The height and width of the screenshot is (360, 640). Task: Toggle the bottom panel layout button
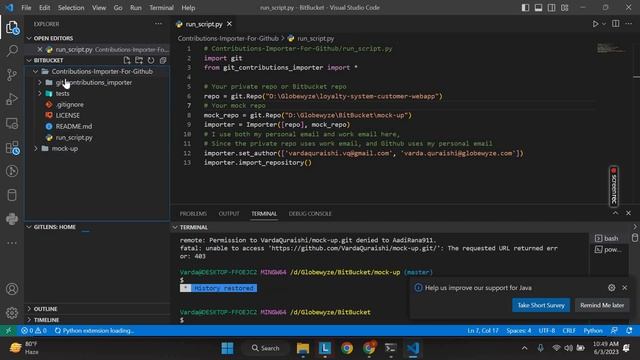538,8
